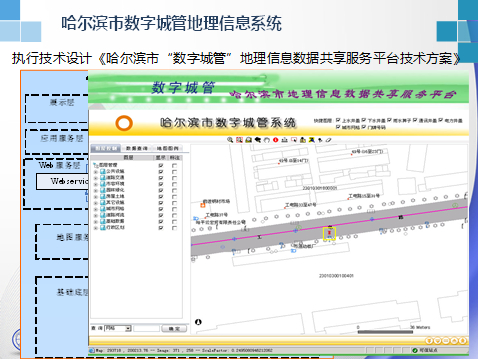This screenshot has width=480, height=361.
Task: Click the north arrow compass icon
Action: tap(198, 322)
